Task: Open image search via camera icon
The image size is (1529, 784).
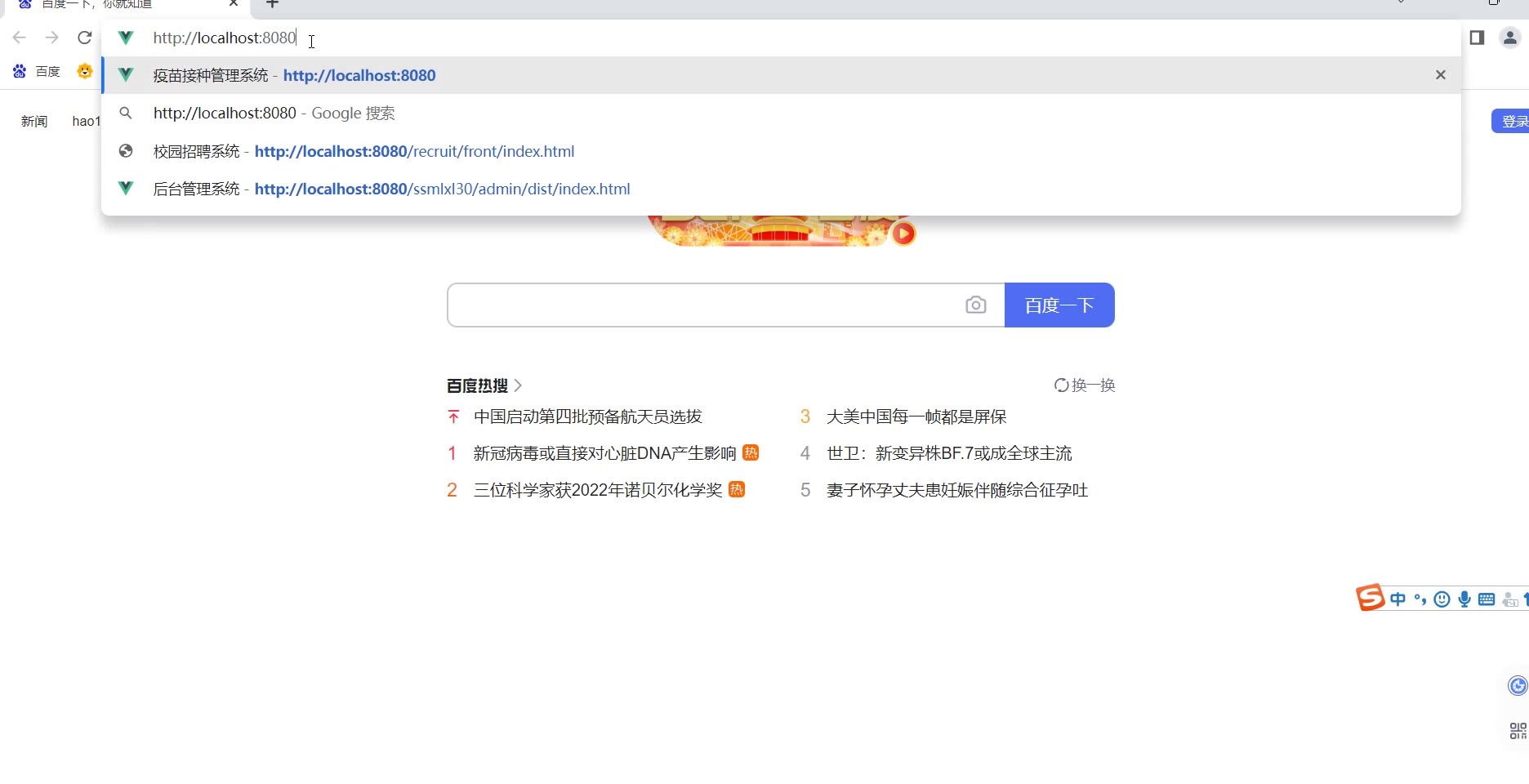Action: [x=976, y=305]
